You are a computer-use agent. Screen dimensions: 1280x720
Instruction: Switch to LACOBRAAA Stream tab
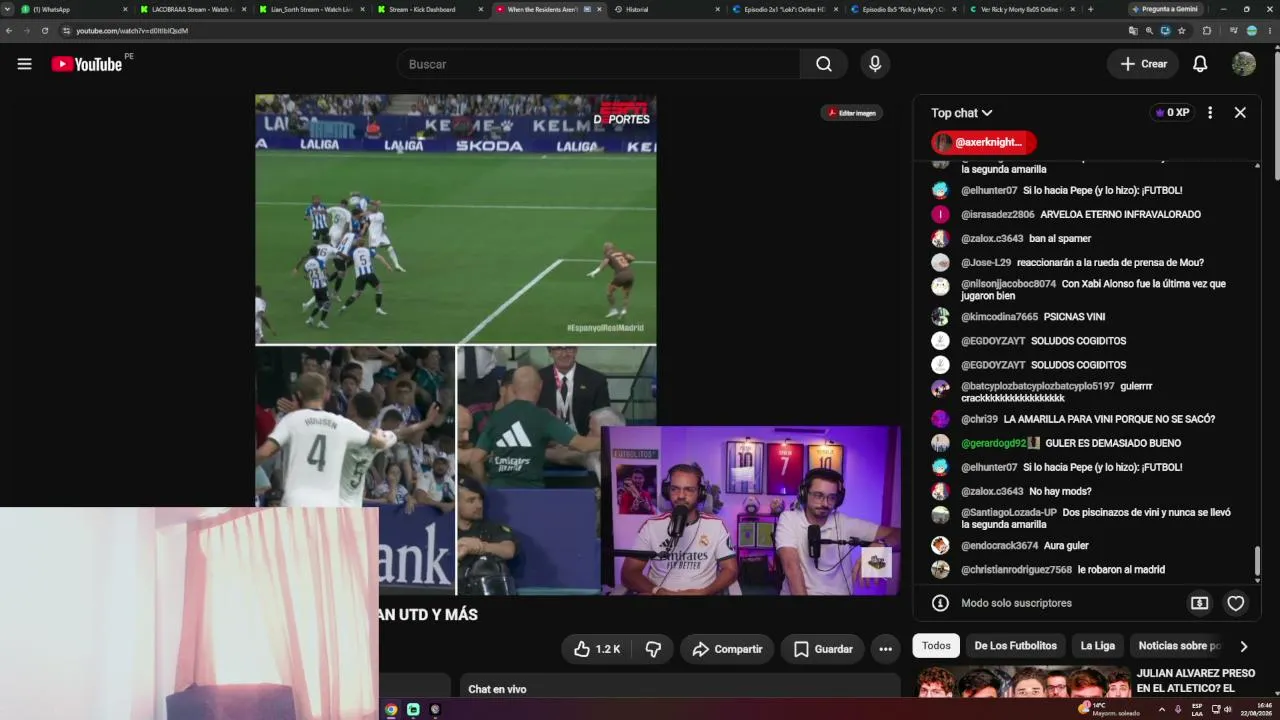[193, 9]
